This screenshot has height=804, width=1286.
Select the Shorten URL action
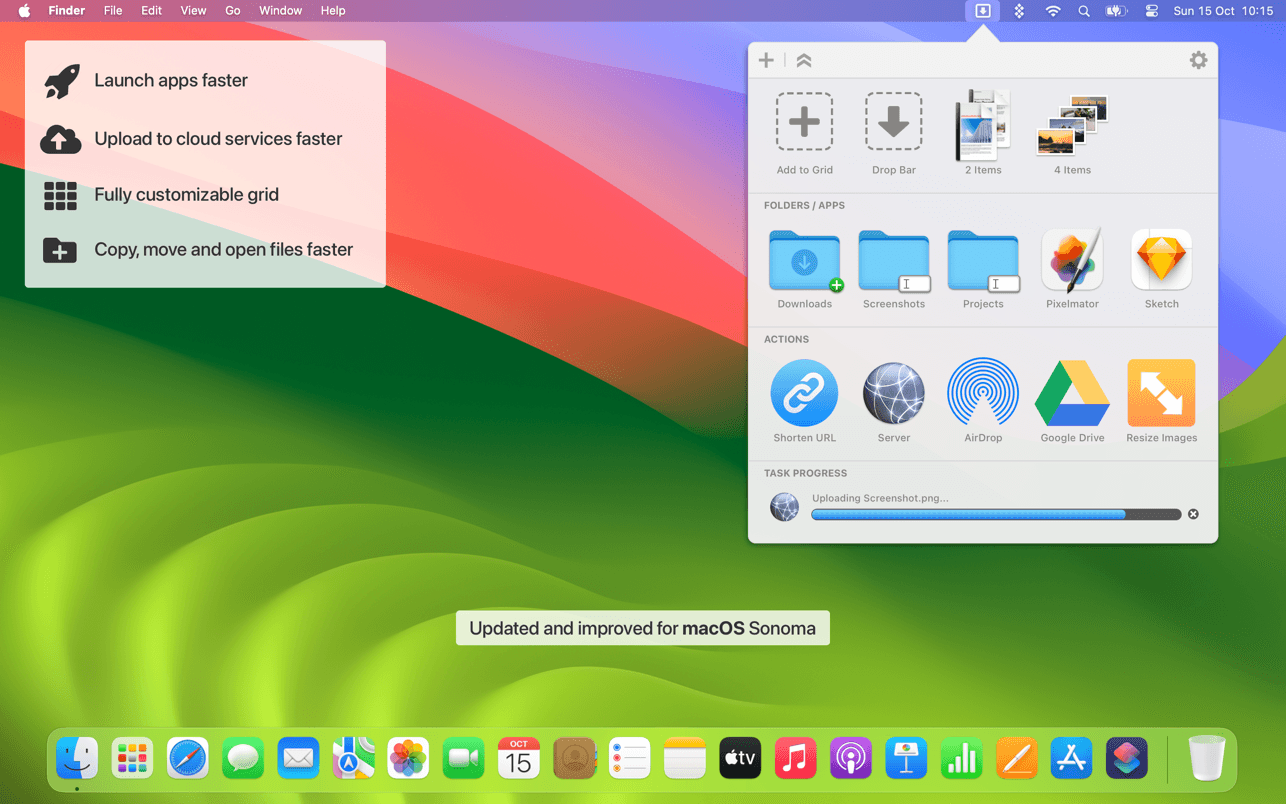point(804,393)
